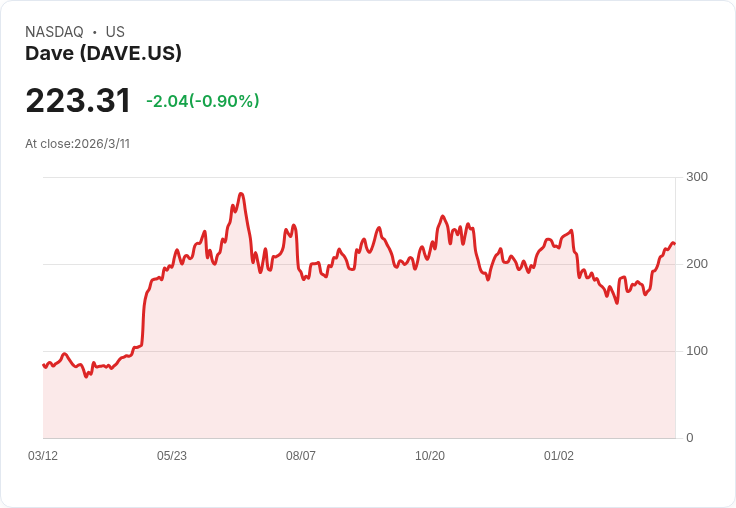Viewport: 736px width, 508px height.
Task: Click the -2.04(-0.90%) price change
Action: click(202, 101)
